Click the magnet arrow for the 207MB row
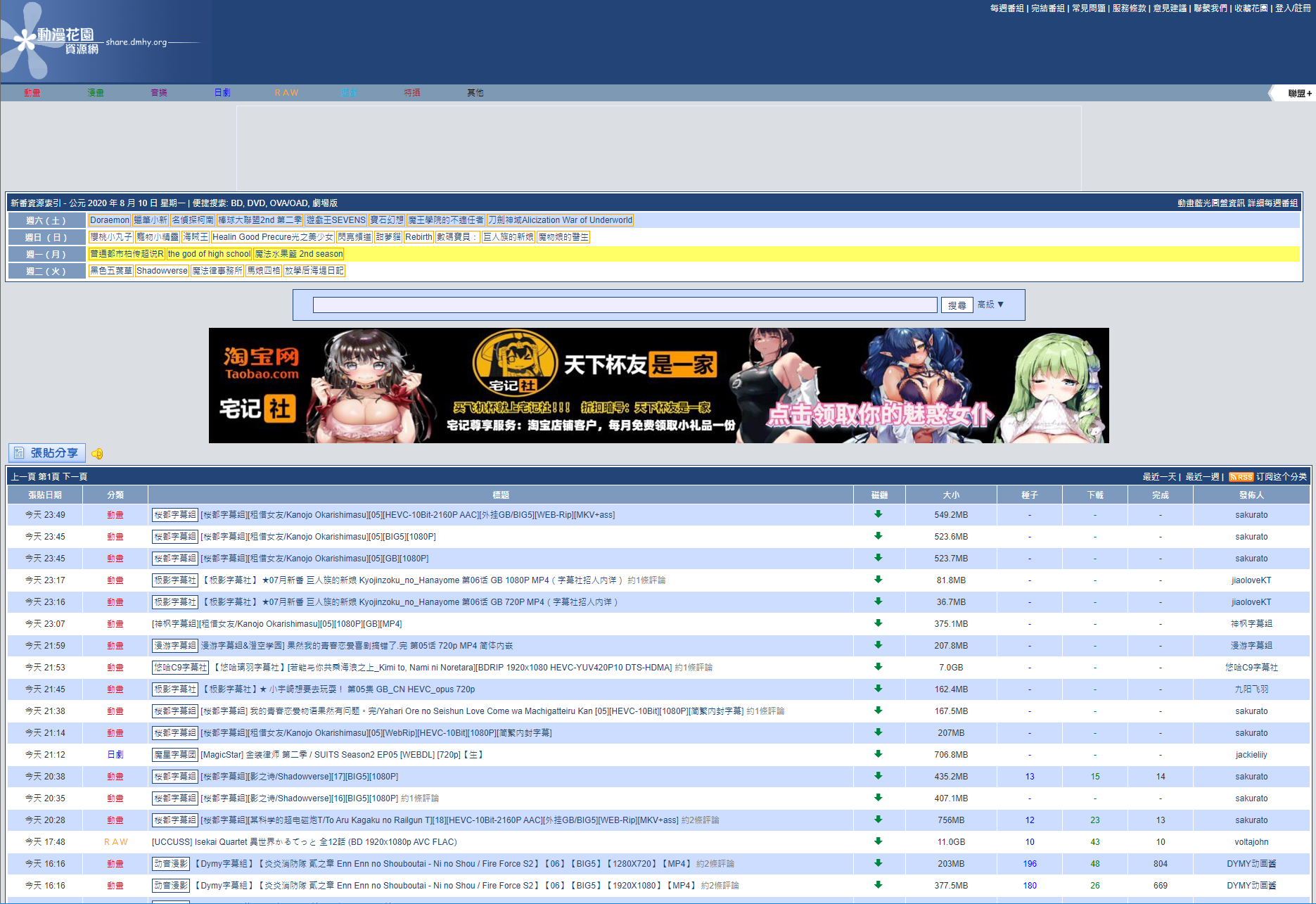1316x904 pixels. click(879, 732)
